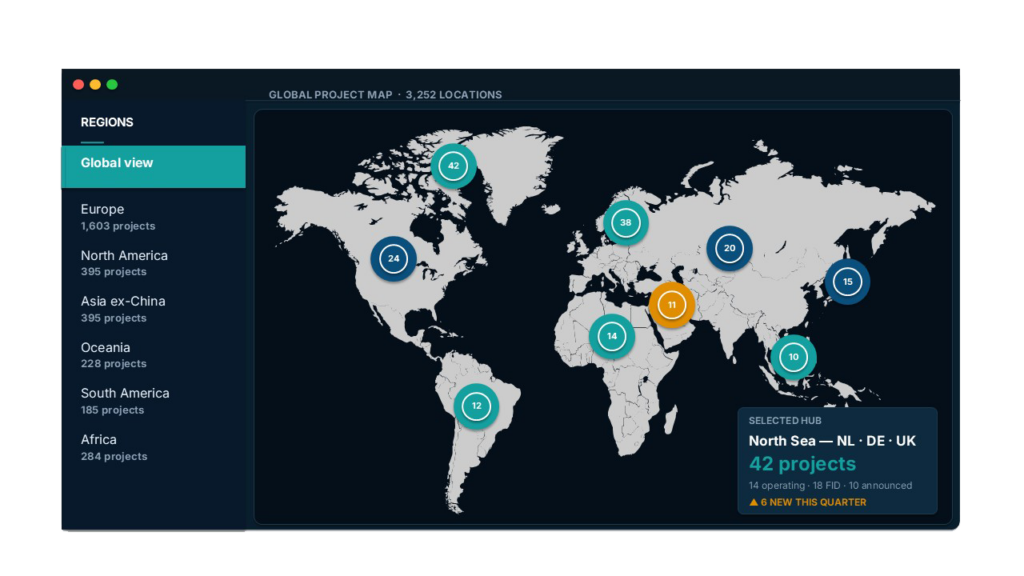The image size is (1024, 576).
Task: Open the 24-project North America marker
Action: pos(393,258)
